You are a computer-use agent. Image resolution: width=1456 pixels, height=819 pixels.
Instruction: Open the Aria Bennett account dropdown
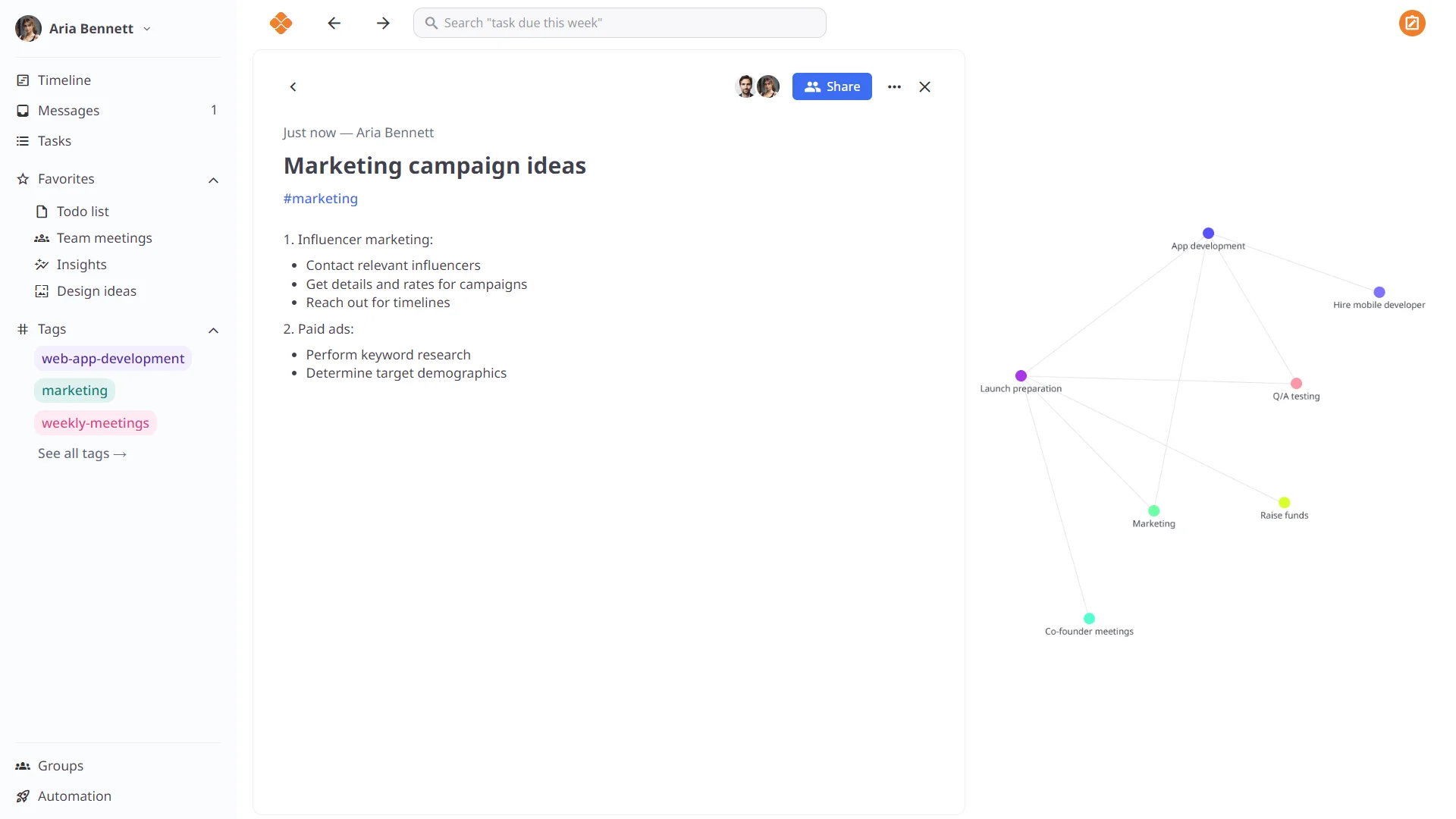pyautogui.click(x=146, y=29)
